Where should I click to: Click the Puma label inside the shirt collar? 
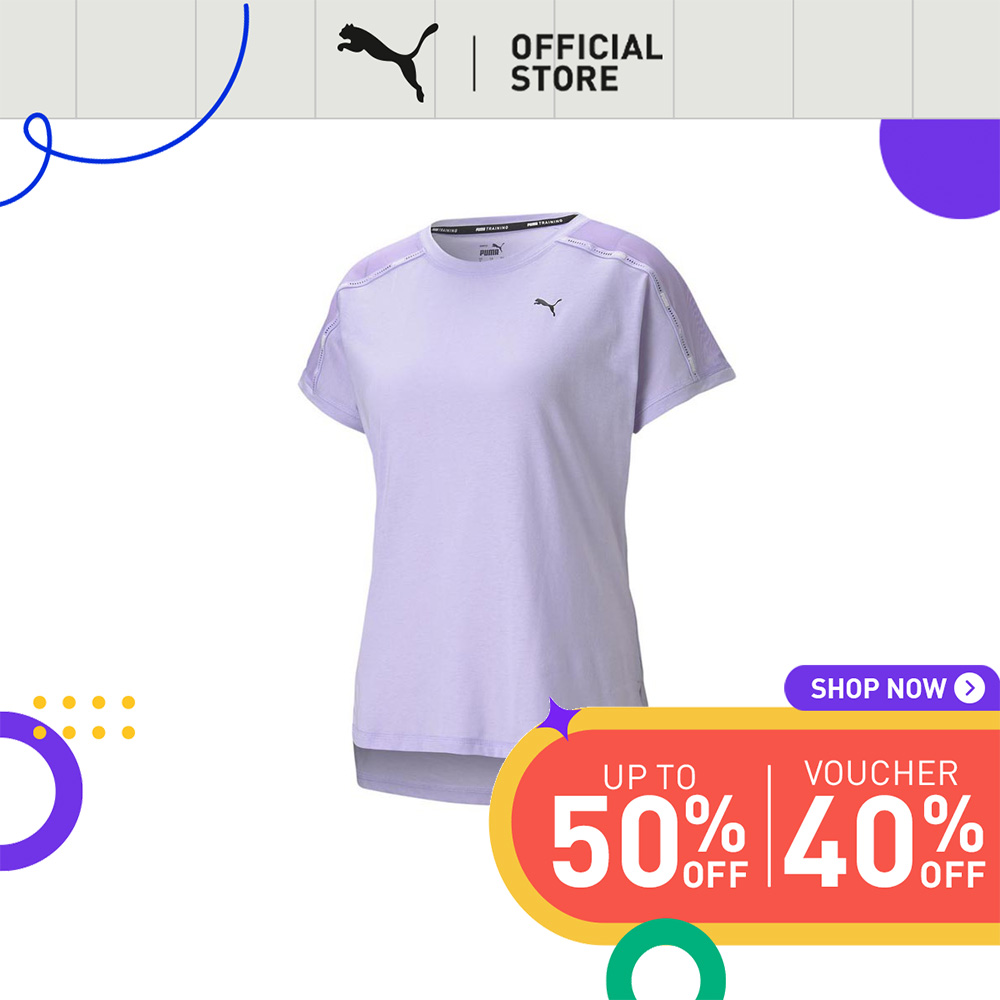tap(490, 251)
